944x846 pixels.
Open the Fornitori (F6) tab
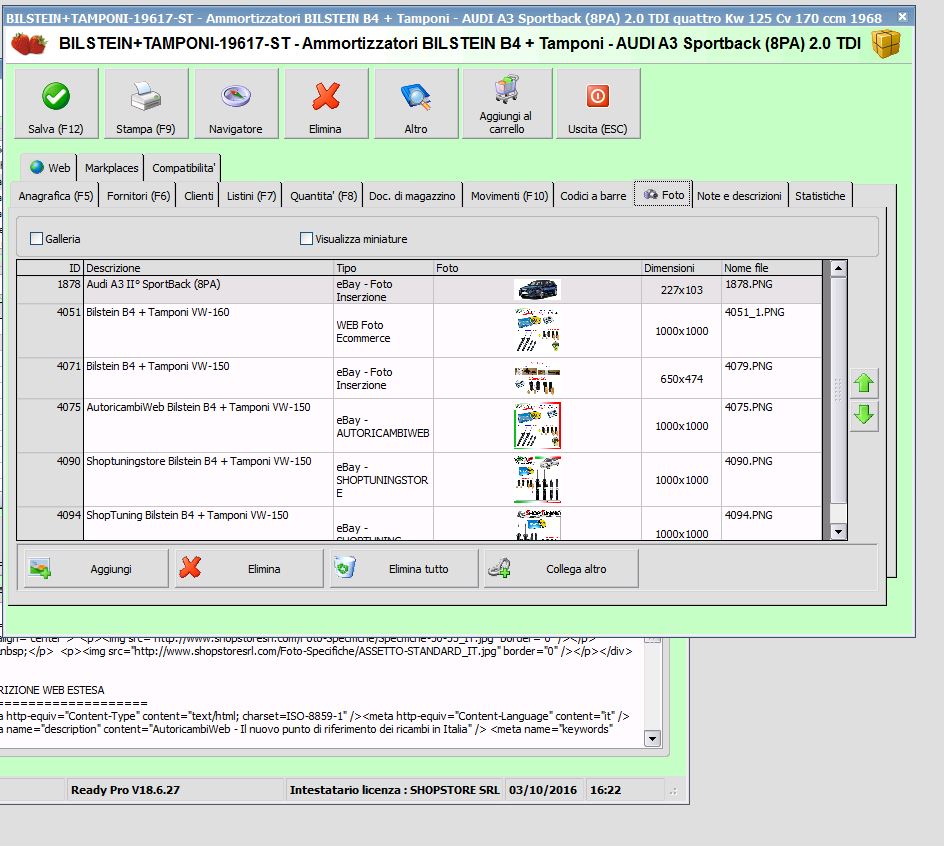click(x=138, y=196)
